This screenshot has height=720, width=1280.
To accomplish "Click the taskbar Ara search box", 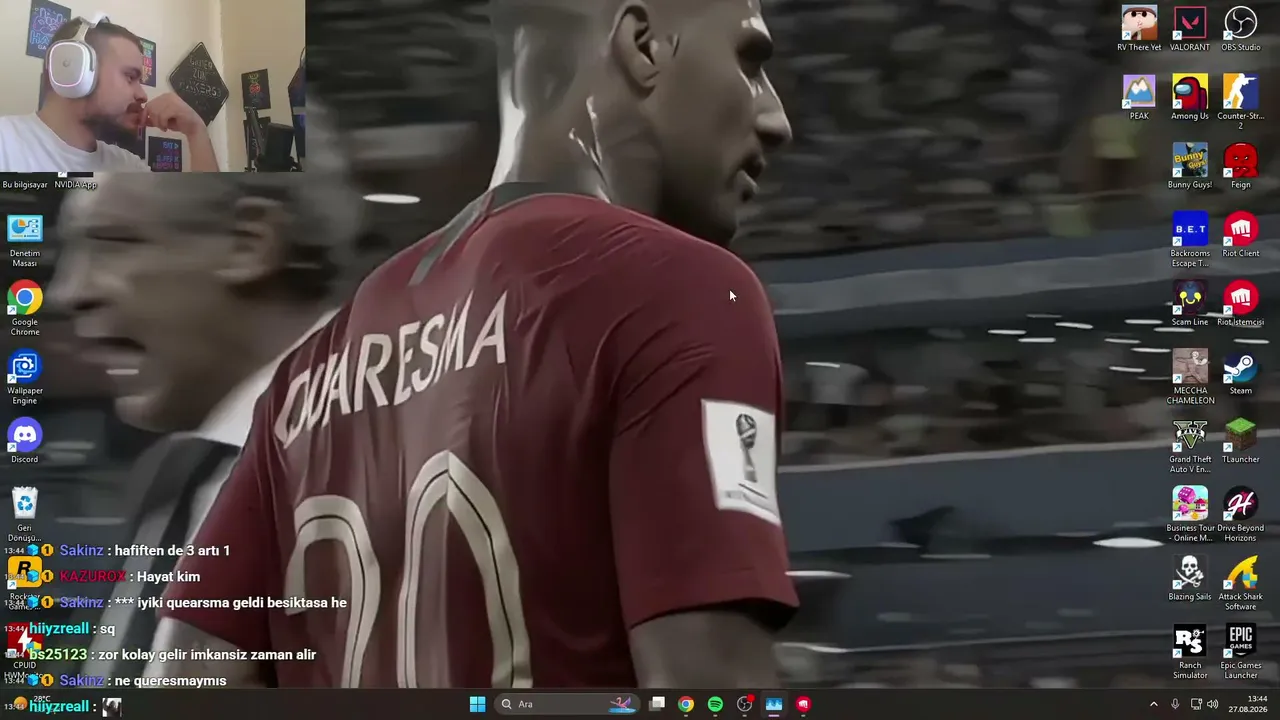I will click(x=567, y=704).
